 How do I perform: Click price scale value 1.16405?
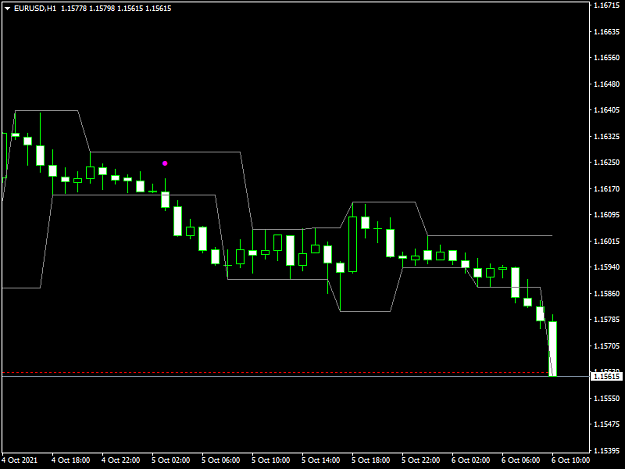pyautogui.click(x=607, y=110)
